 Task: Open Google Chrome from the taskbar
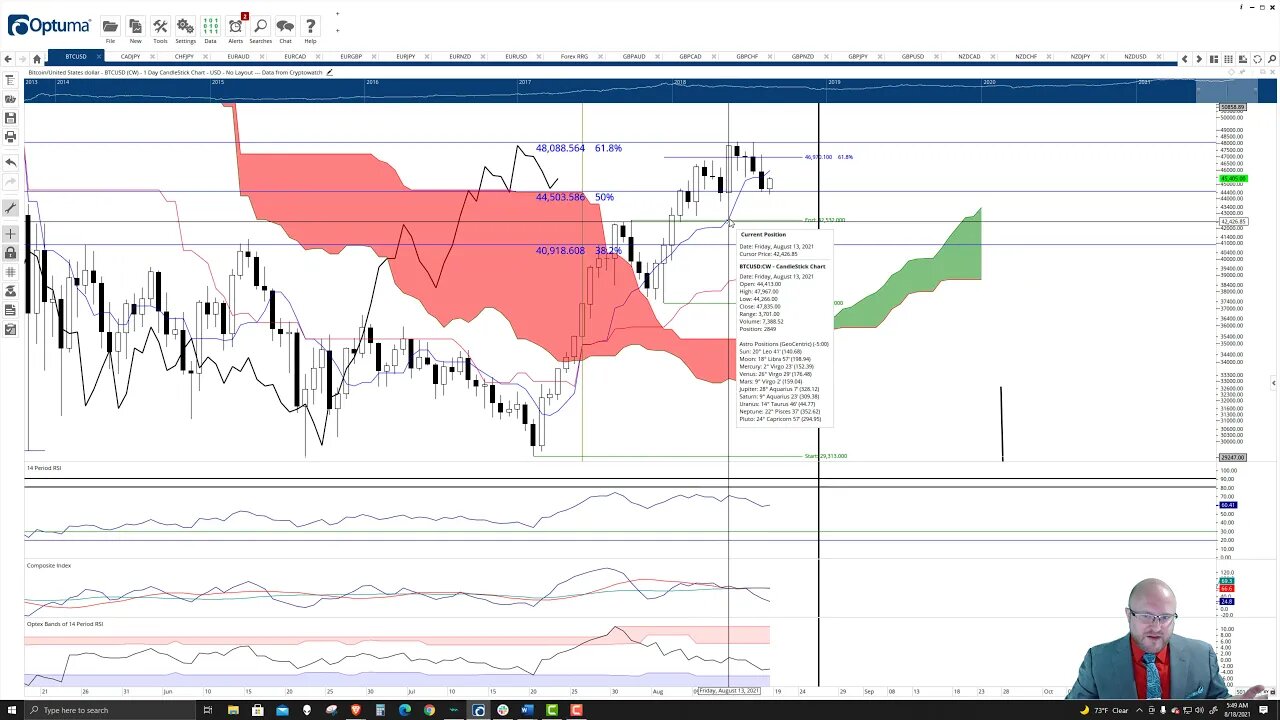[429, 710]
